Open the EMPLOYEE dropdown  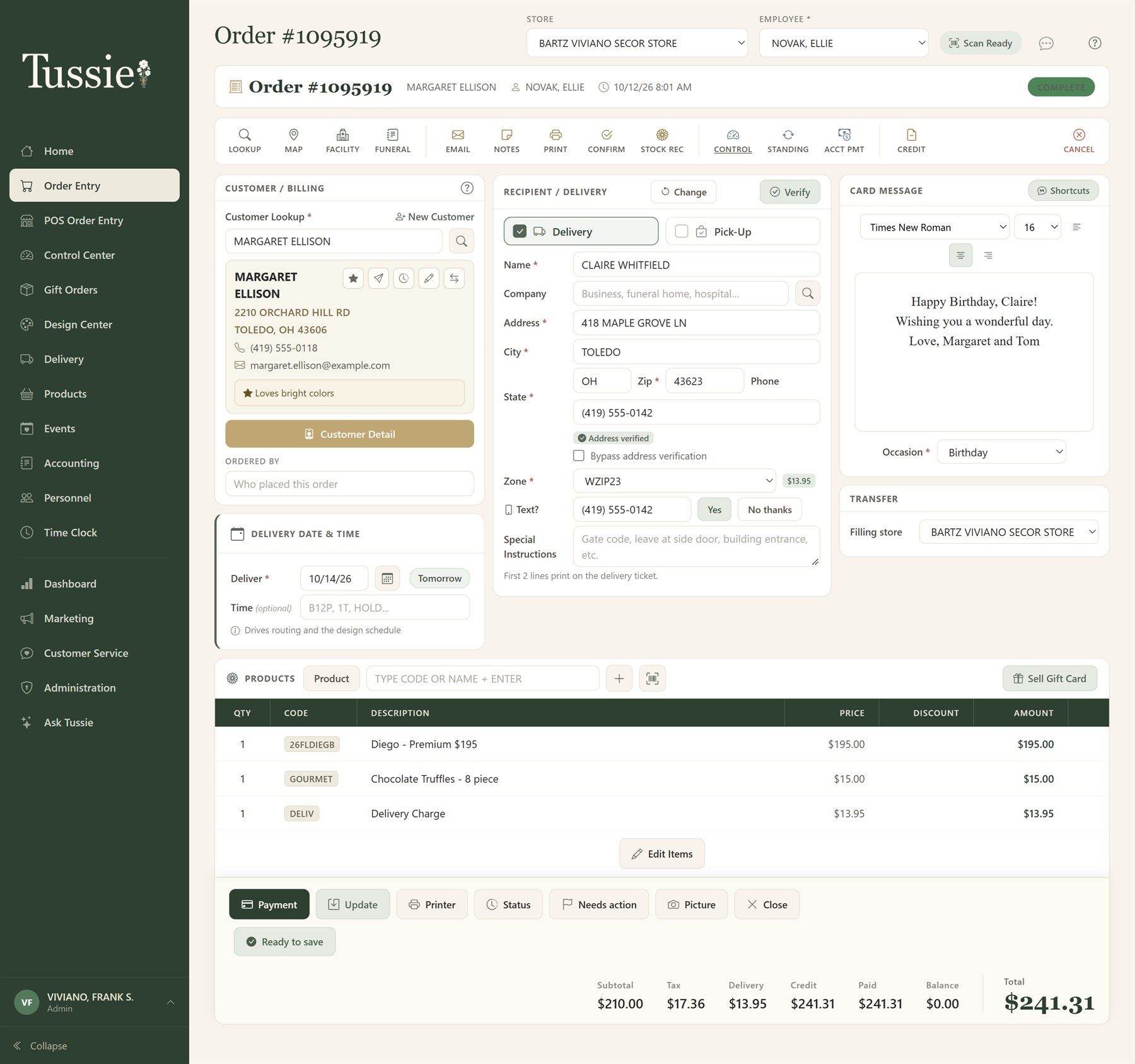pos(843,43)
